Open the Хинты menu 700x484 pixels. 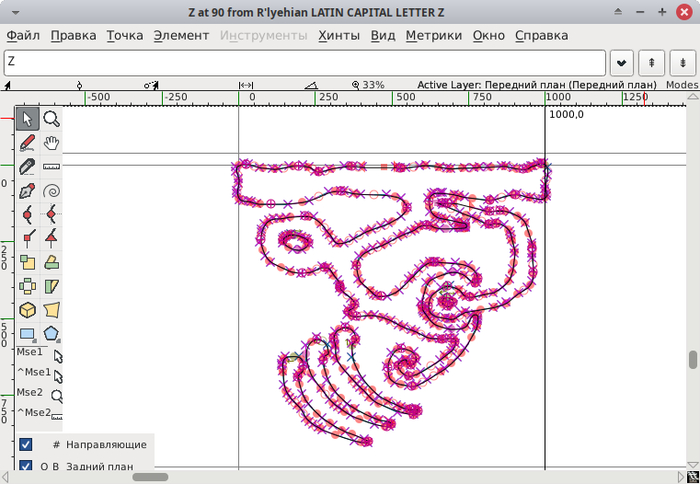click(339, 35)
